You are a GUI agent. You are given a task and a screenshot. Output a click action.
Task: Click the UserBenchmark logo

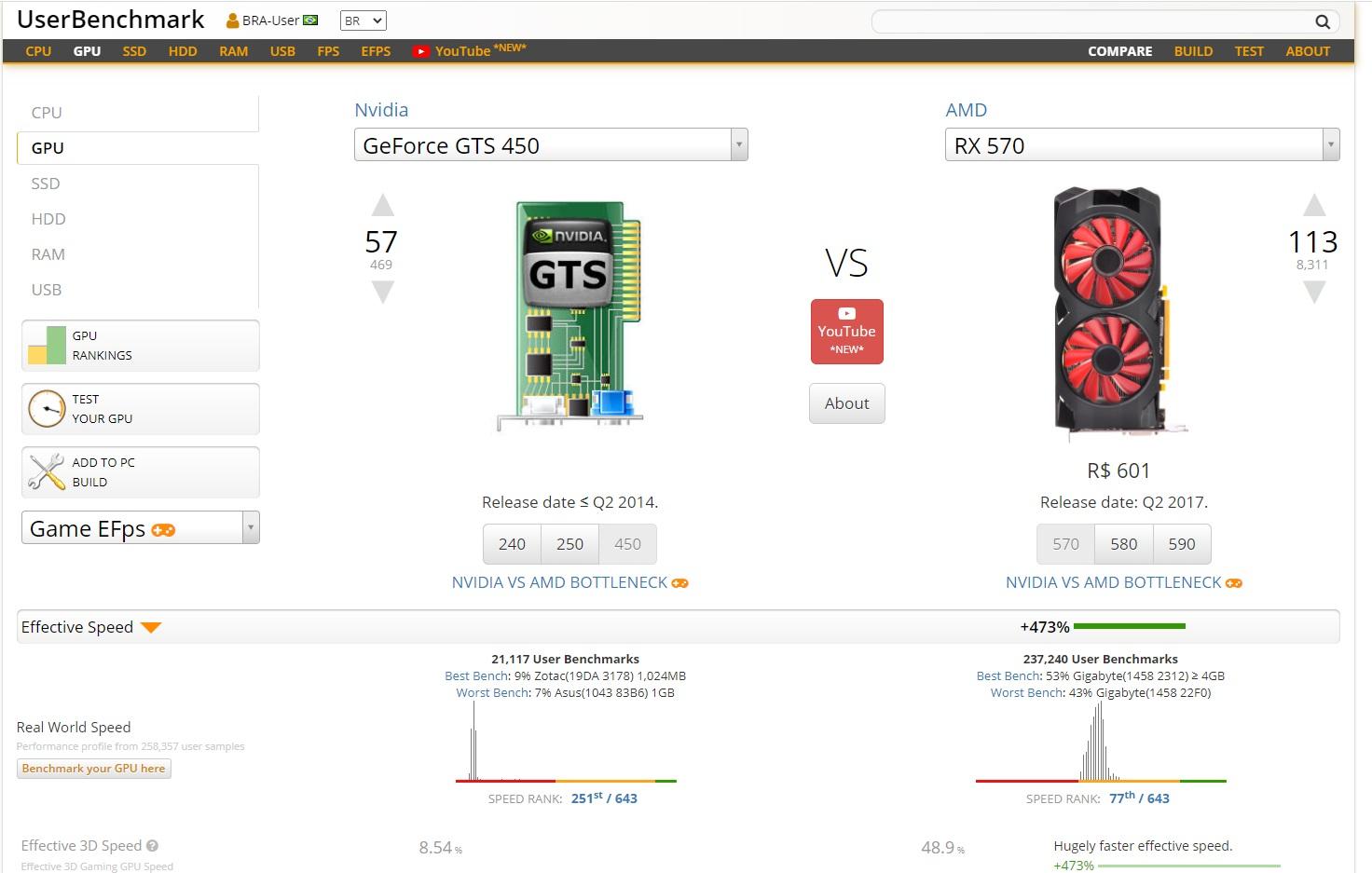click(110, 20)
